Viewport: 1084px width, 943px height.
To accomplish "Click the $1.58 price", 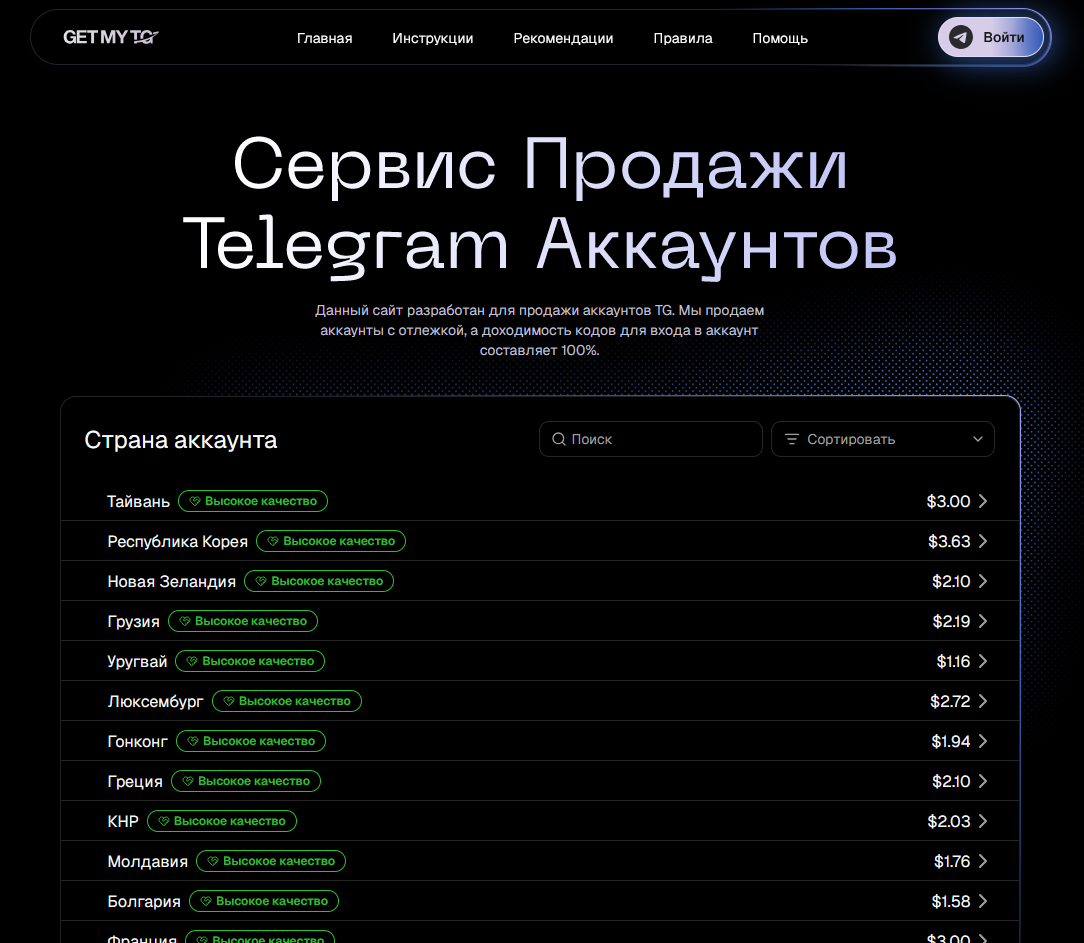I will (x=951, y=902).
